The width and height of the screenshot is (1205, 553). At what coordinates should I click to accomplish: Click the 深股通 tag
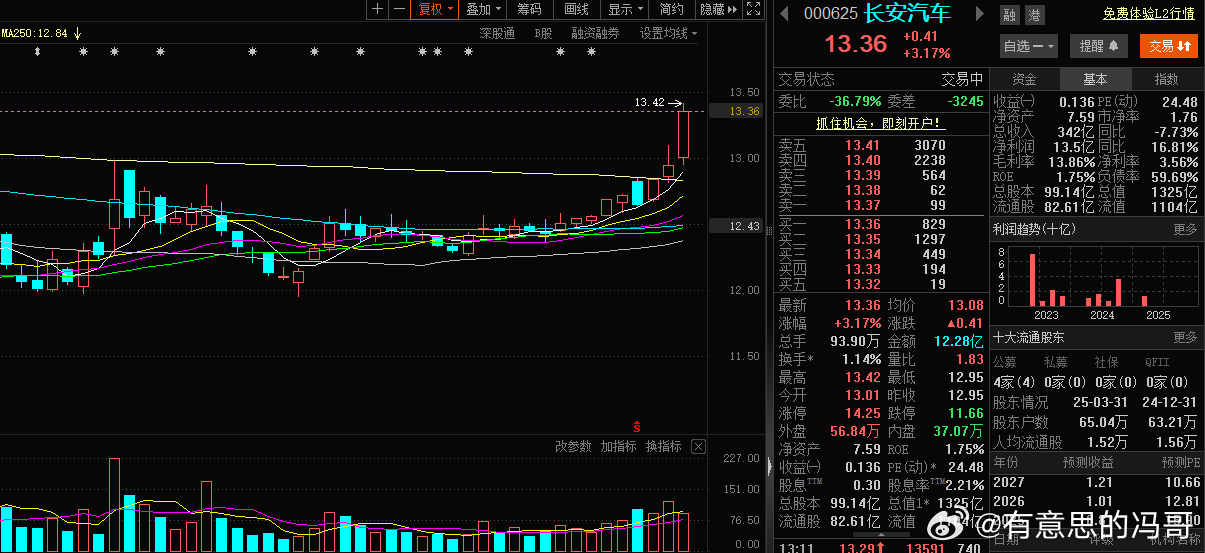coord(497,33)
